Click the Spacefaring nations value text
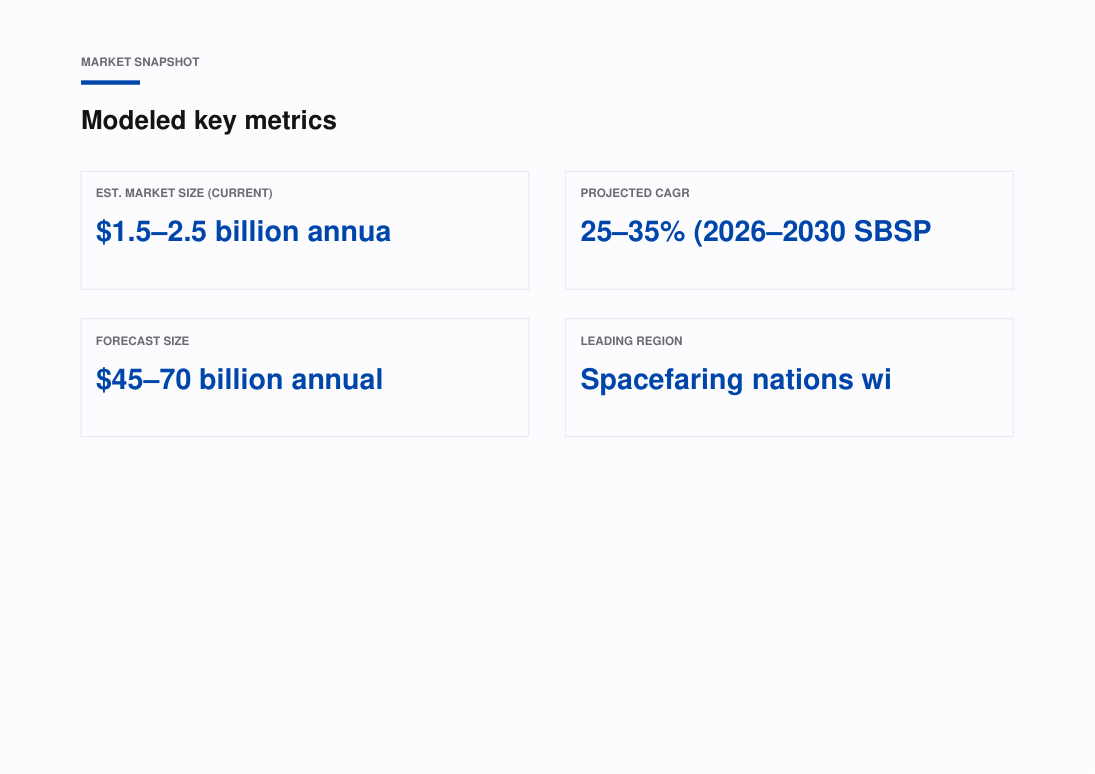The height and width of the screenshot is (774, 1095). coord(736,379)
